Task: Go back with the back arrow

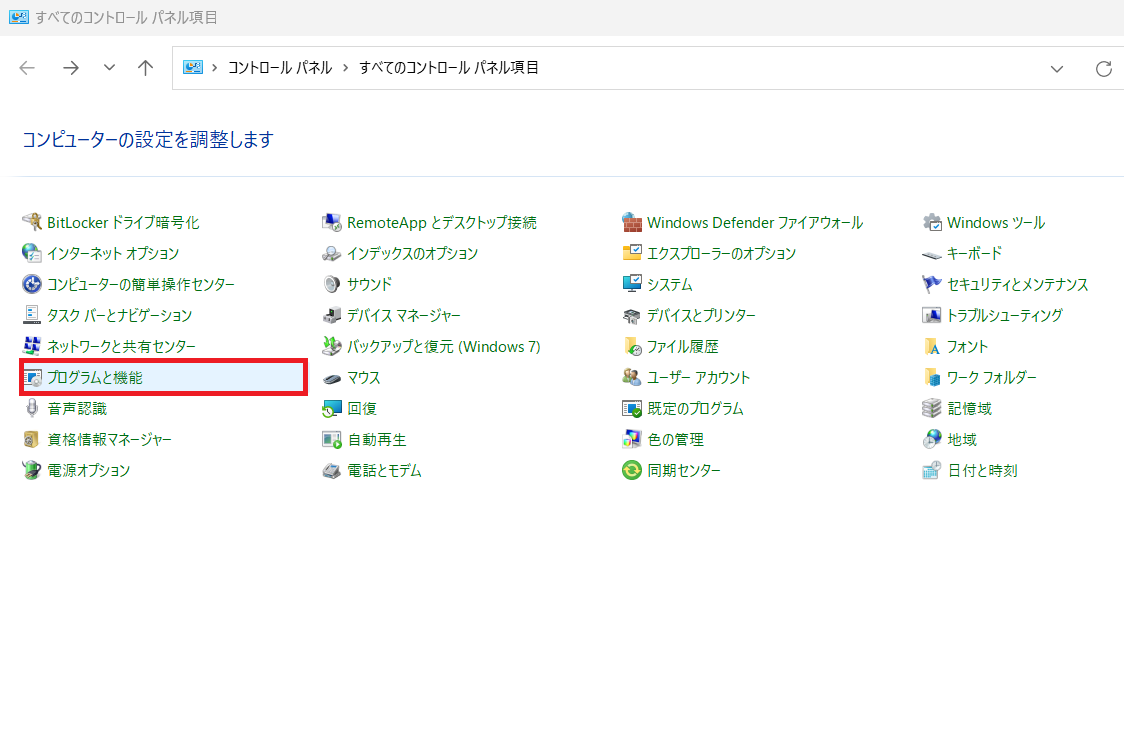Action: coord(27,68)
